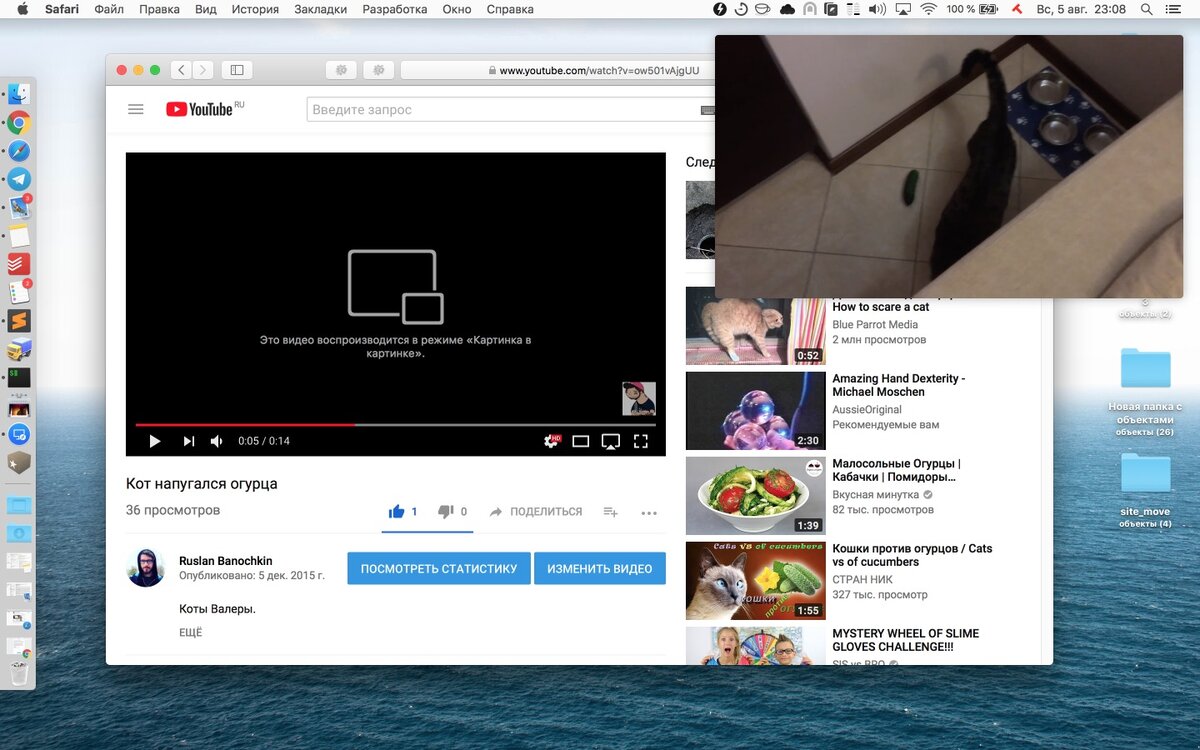Open Telegram from the Dock
Screen dimensions: 1200x750
tap(19, 180)
